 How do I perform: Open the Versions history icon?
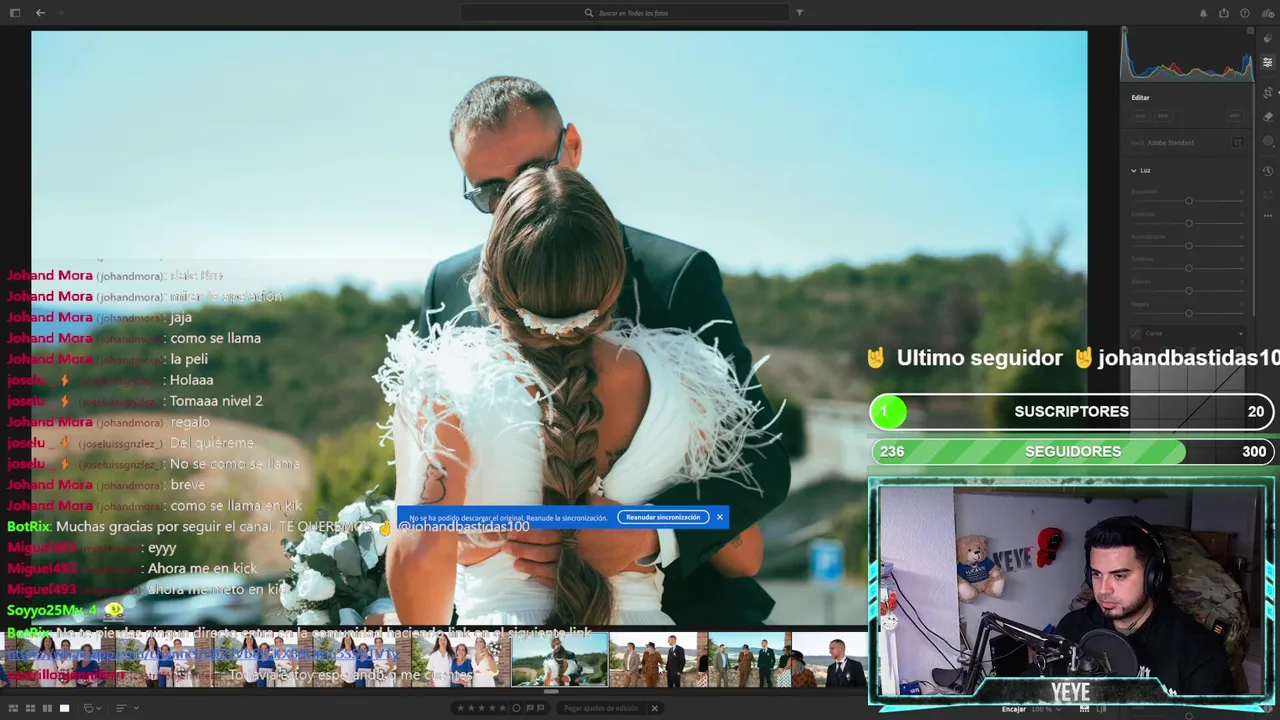pyautogui.click(x=1268, y=171)
